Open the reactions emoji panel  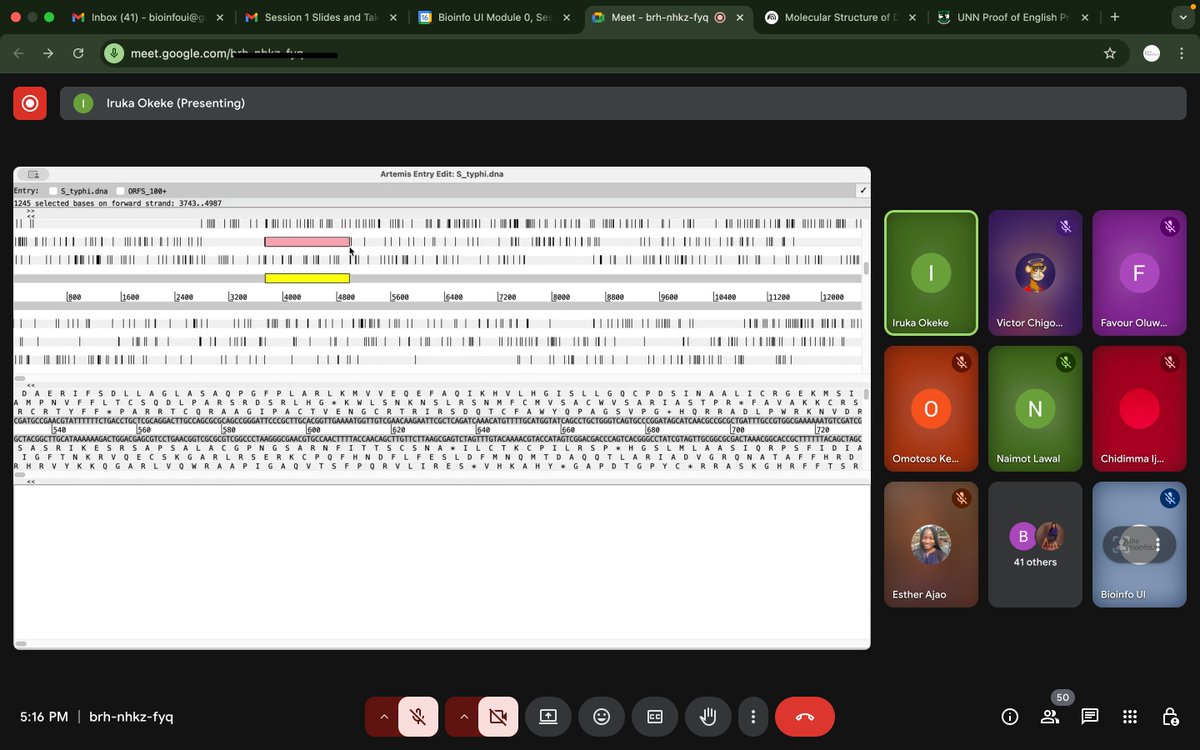(601, 716)
